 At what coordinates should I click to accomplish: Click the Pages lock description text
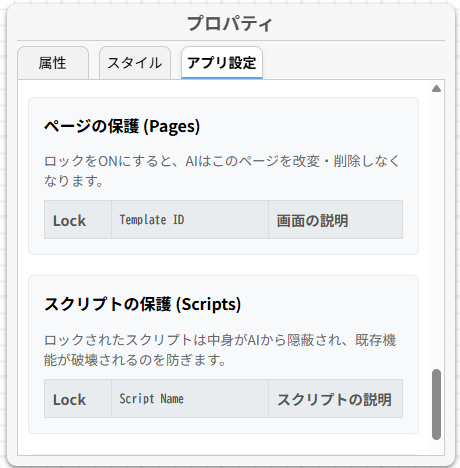click(222, 171)
